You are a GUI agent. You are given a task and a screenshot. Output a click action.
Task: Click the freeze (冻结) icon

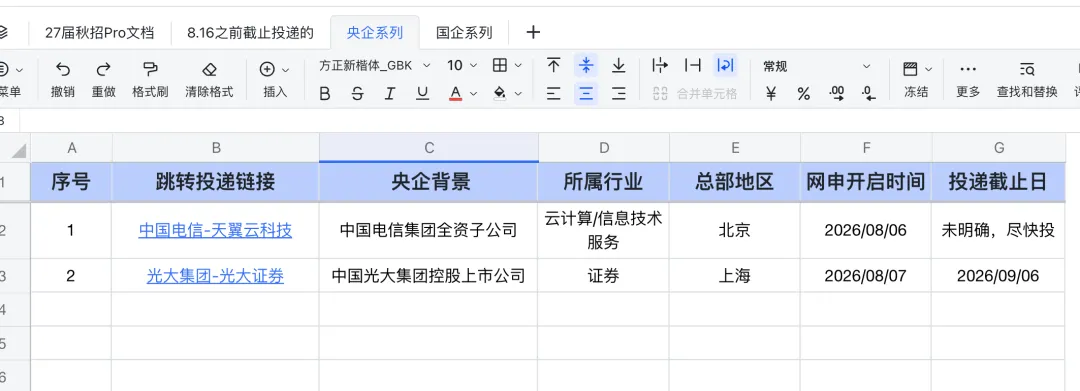(x=911, y=68)
